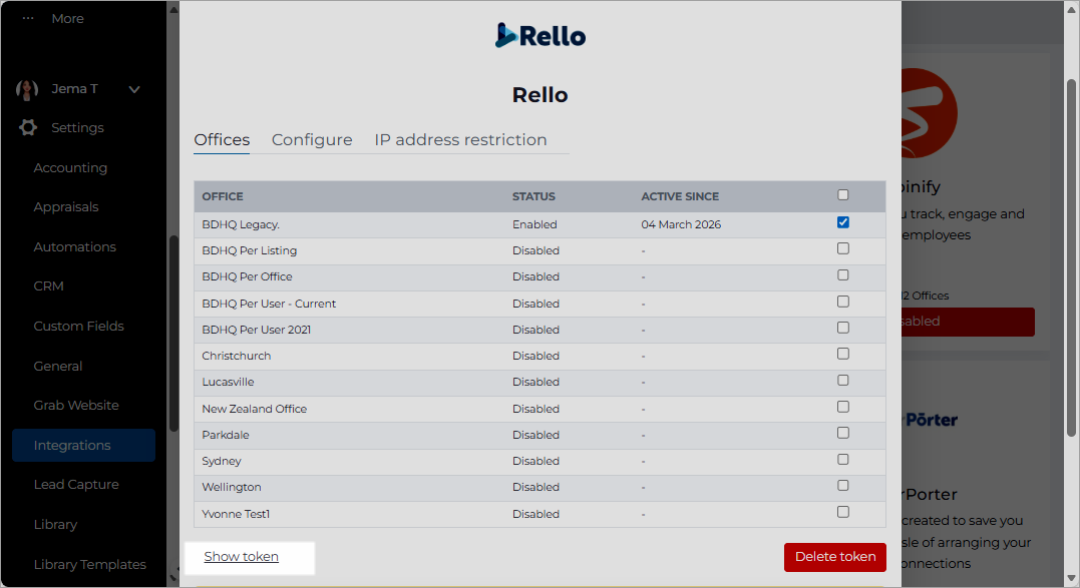Screen dimensions: 1080x588
Task: Click the sidebar vertical scrollbar thumb
Action: (174, 334)
